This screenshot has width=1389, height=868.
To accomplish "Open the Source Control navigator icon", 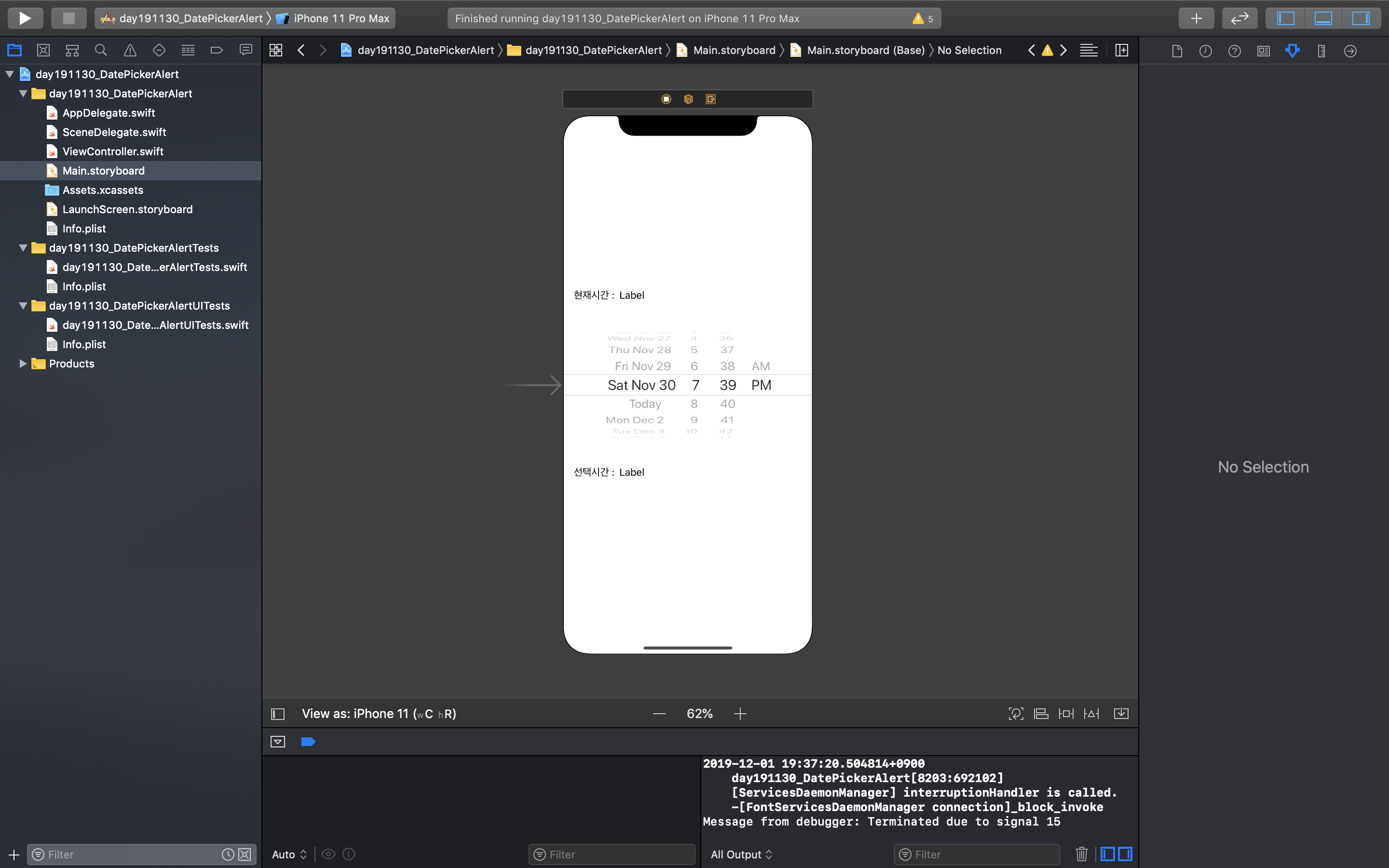I will (43, 51).
